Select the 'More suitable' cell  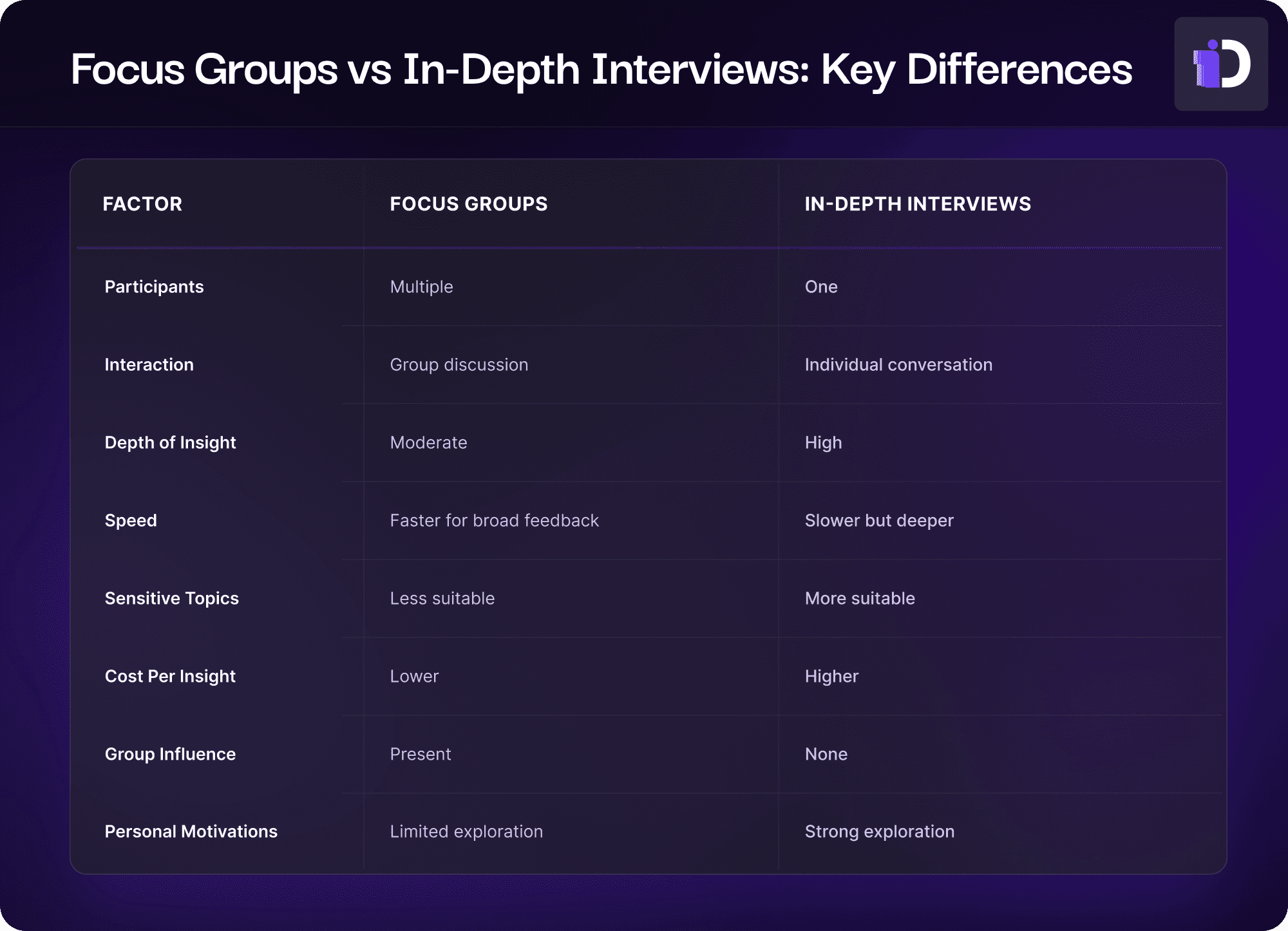(x=860, y=599)
